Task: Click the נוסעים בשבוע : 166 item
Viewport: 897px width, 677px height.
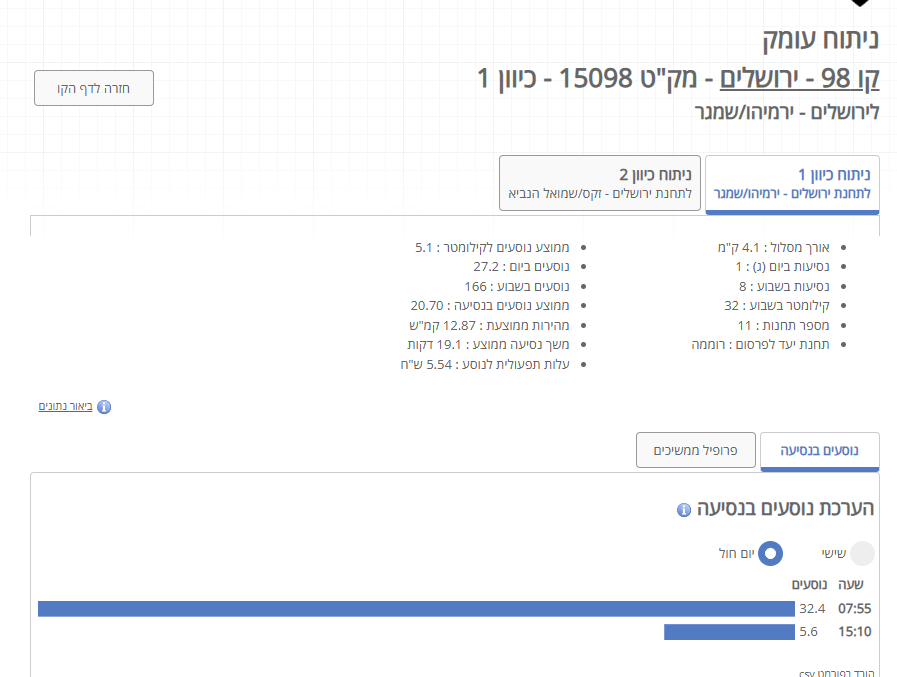Action: pos(517,286)
